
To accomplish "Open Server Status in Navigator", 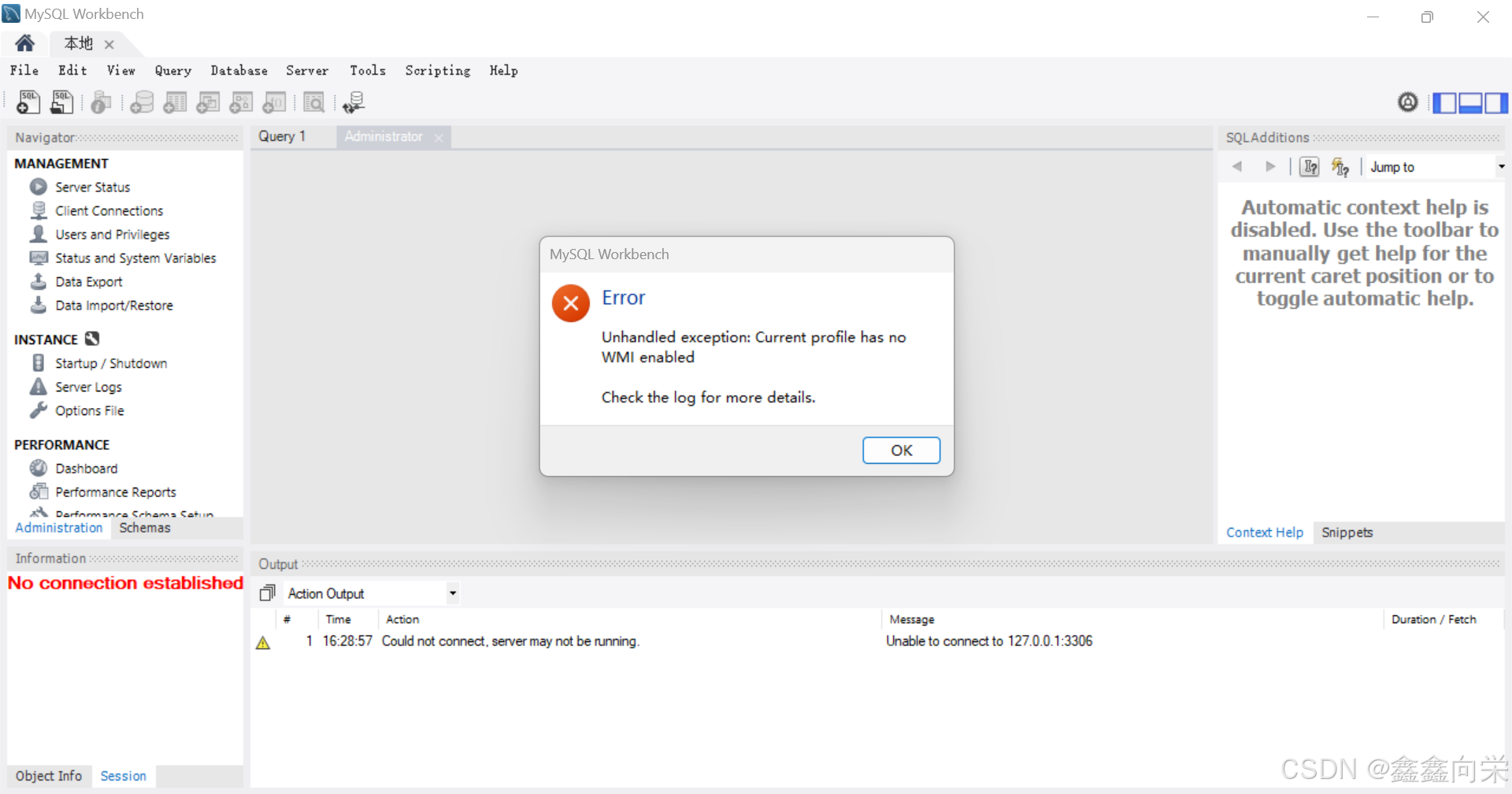I will click(92, 187).
